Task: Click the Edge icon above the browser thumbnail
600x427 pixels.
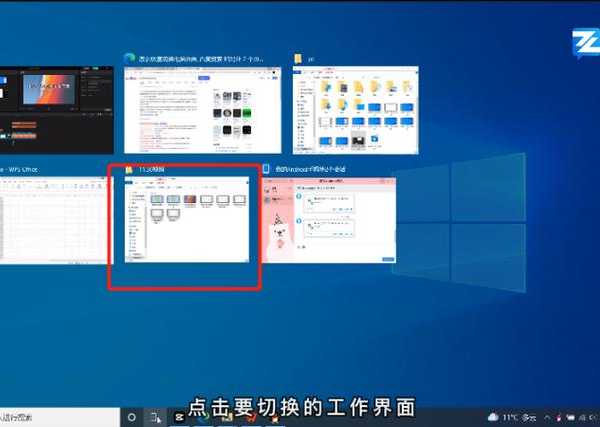Action: pyautogui.click(x=130, y=58)
